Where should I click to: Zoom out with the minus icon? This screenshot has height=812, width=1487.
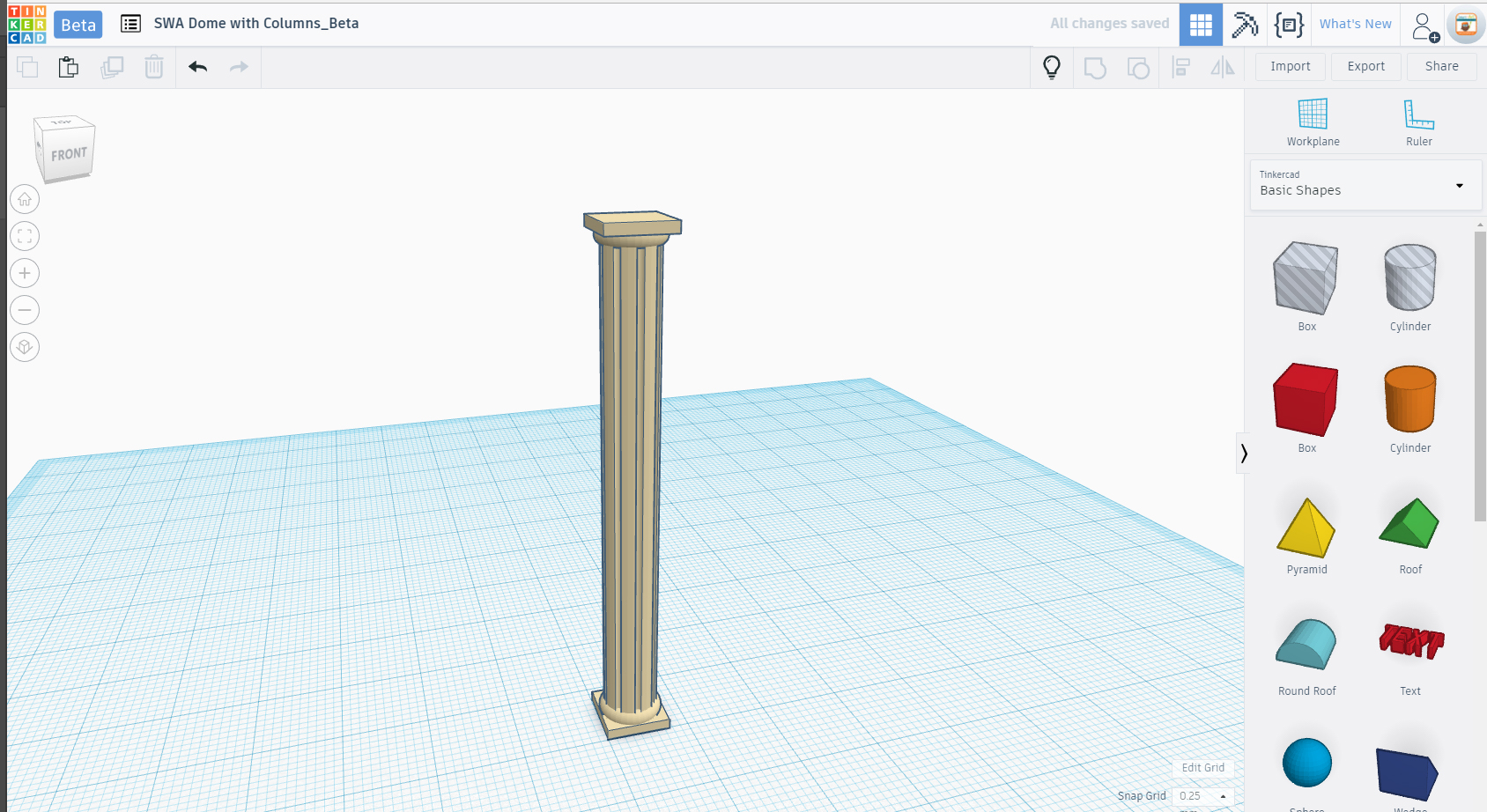[25, 310]
